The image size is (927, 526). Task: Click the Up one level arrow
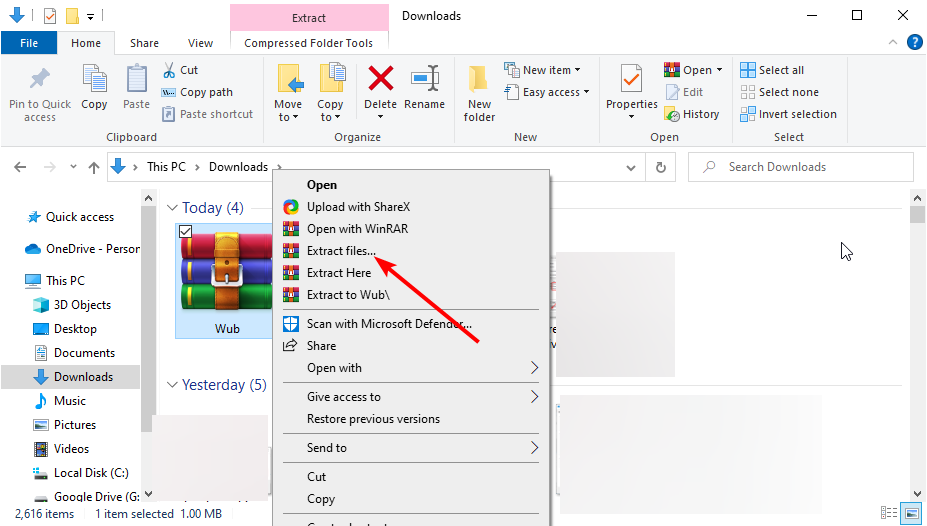(93, 167)
